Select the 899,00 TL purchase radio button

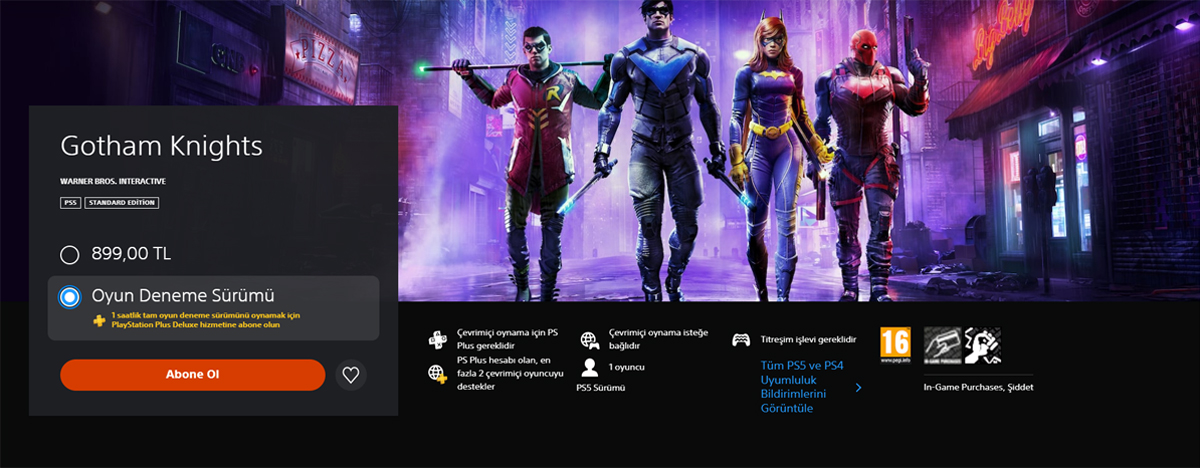tap(70, 254)
